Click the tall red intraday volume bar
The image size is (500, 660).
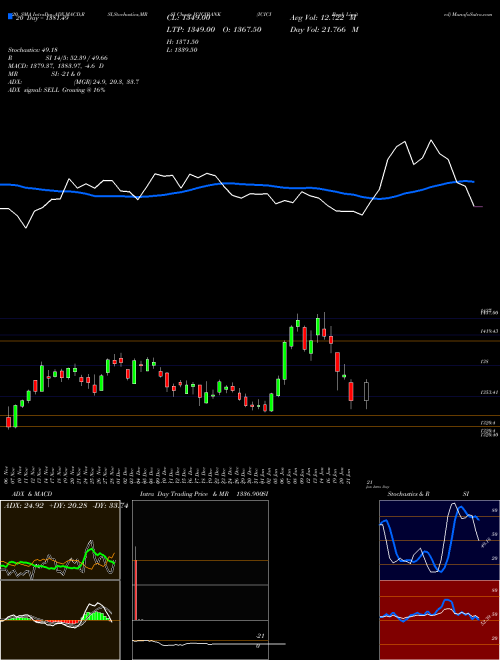point(136,589)
